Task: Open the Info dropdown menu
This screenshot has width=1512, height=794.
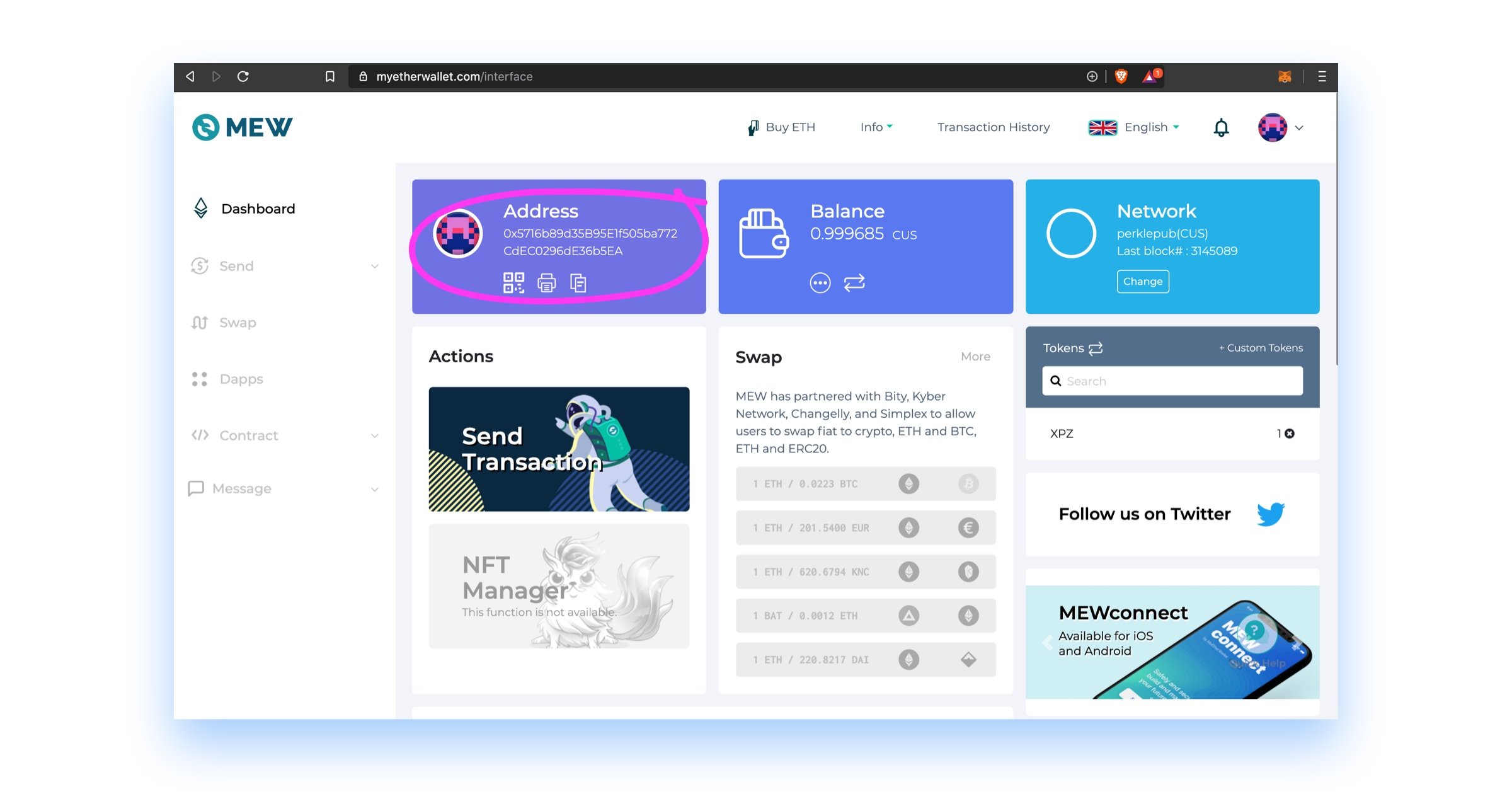Action: [x=876, y=127]
